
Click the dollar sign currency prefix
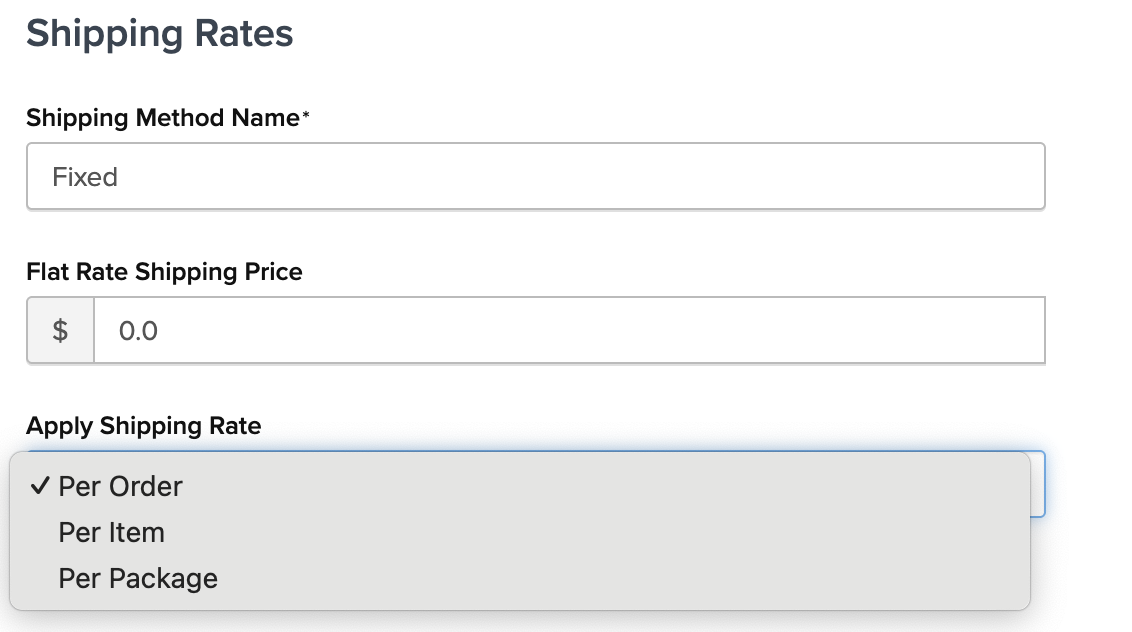click(60, 330)
